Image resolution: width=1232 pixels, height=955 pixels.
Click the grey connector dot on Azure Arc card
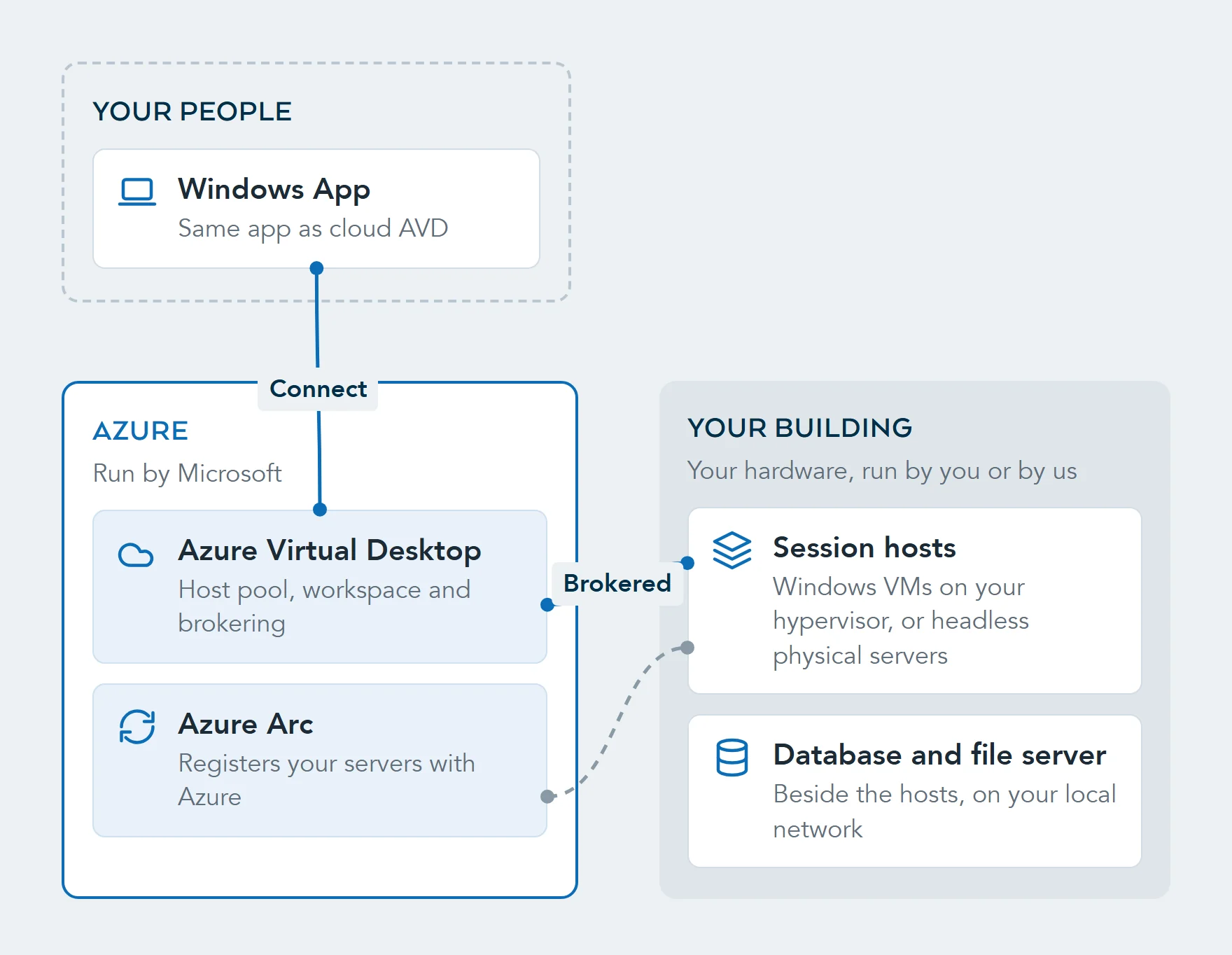click(548, 797)
